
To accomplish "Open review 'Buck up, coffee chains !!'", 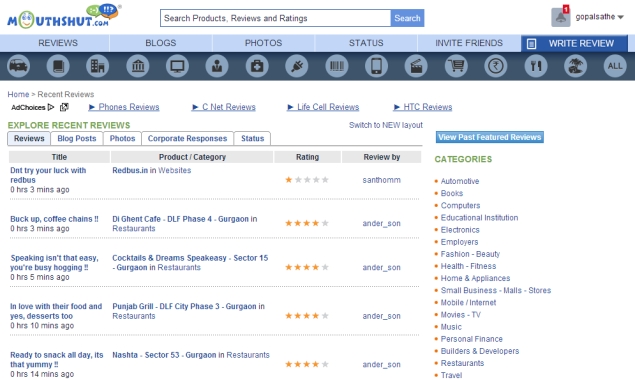I will (x=54, y=219).
